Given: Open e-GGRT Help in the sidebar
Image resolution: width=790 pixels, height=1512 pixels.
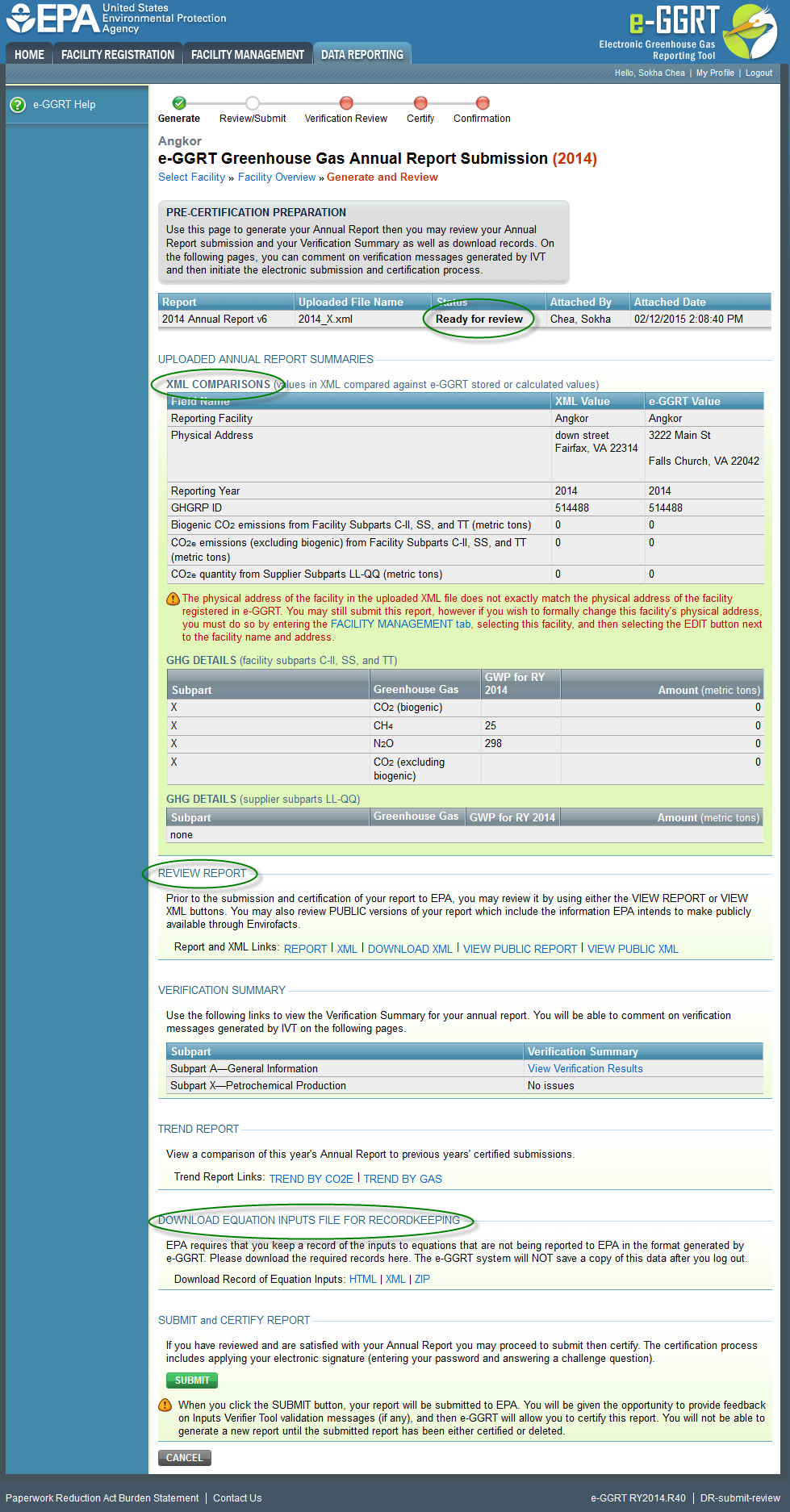Looking at the screenshot, I should 64,105.
